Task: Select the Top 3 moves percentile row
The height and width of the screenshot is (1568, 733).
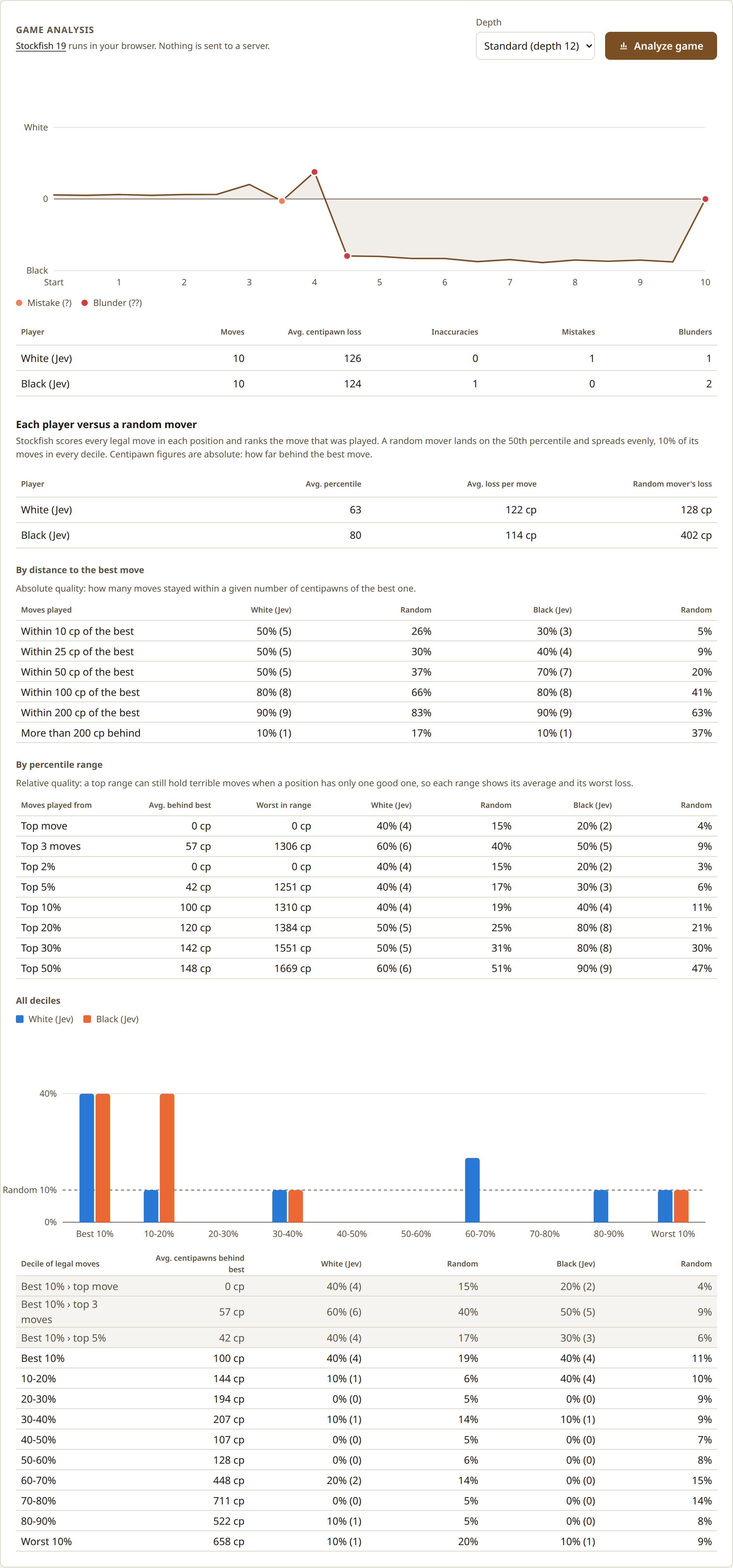Action: 366,846
